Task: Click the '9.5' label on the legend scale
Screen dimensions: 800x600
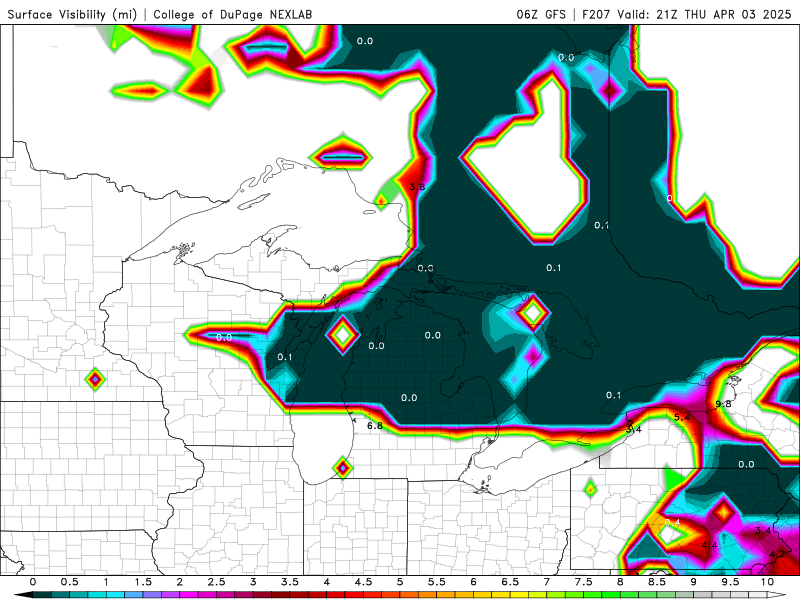Action: pos(730,582)
